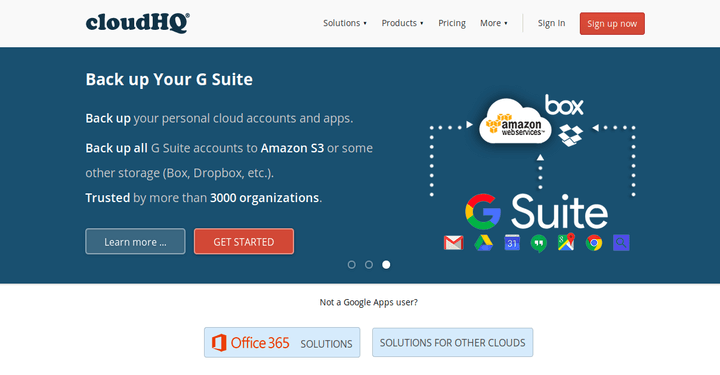Click the Google Calendar icon
Screen dimensions: 720x375
pyautogui.click(x=512, y=242)
